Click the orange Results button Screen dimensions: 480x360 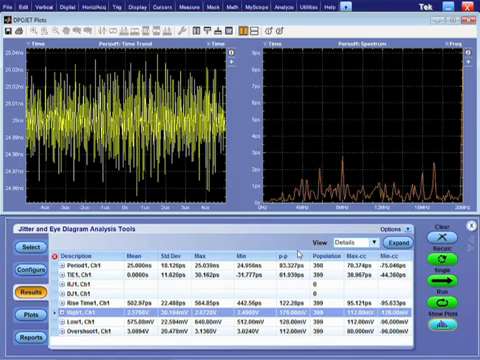point(31,292)
